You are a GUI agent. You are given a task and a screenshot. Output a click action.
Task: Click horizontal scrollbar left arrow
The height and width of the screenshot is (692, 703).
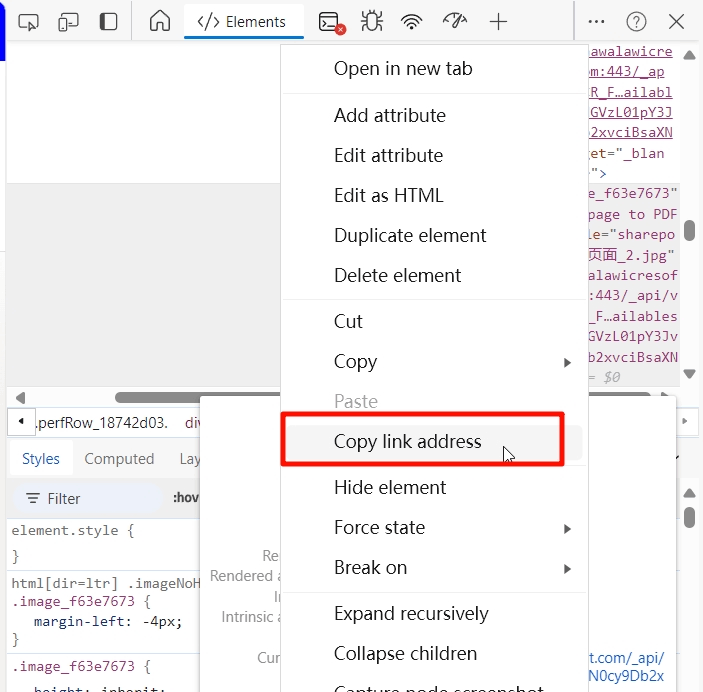[x=21, y=398]
